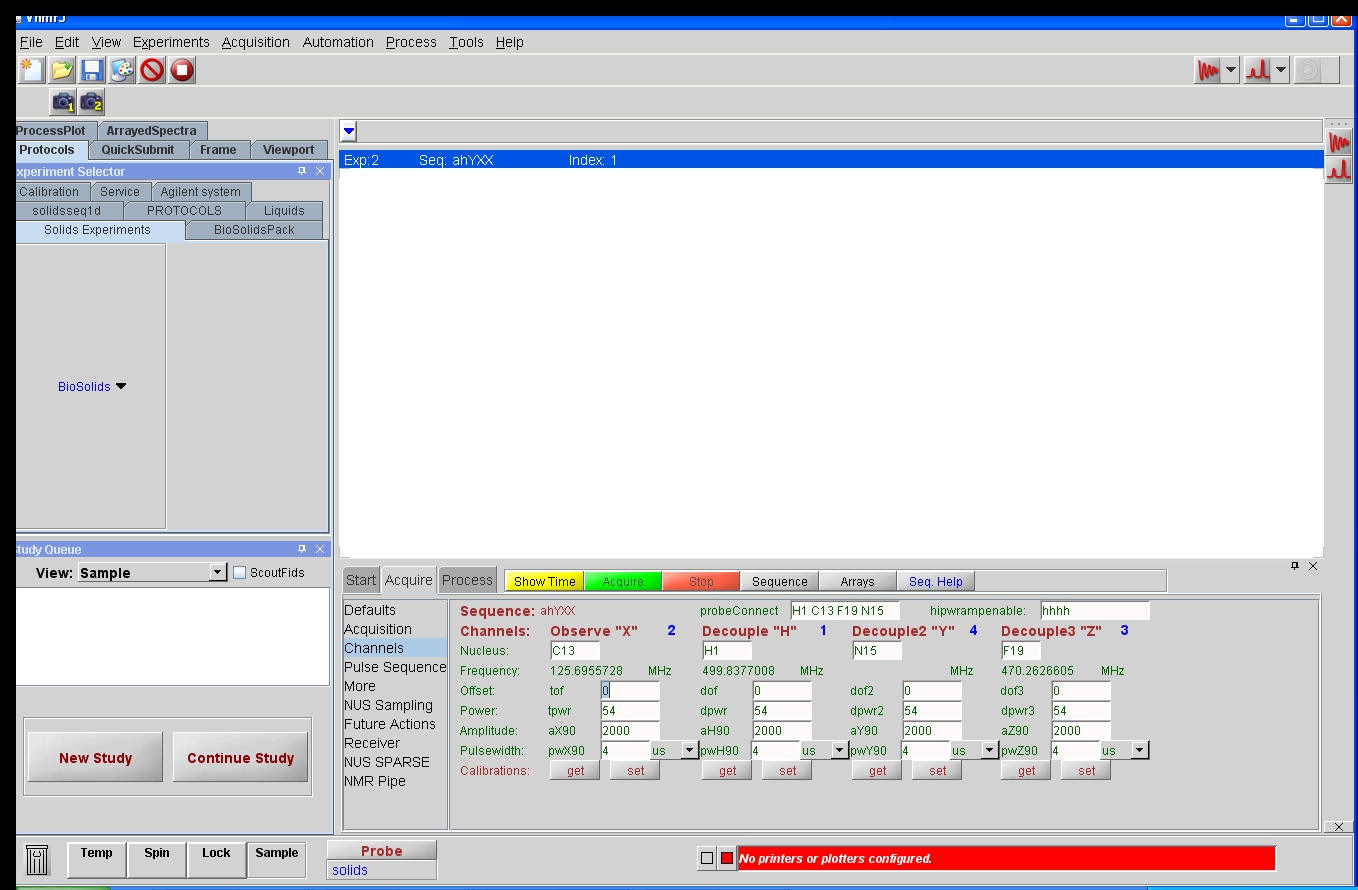Image resolution: width=1358 pixels, height=890 pixels.
Task: Open the Acquisition menu
Action: click(x=255, y=42)
